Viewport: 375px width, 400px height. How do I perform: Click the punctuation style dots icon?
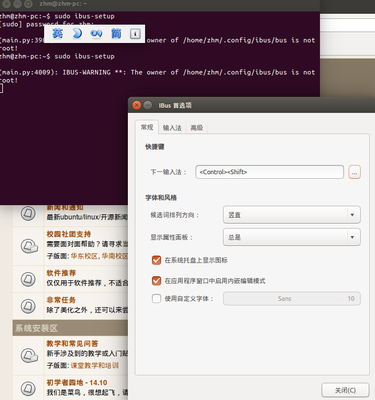tap(96, 34)
